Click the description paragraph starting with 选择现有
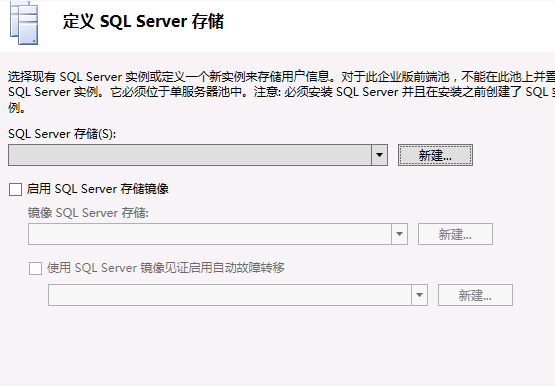The image size is (555, 386). point(281,92)
